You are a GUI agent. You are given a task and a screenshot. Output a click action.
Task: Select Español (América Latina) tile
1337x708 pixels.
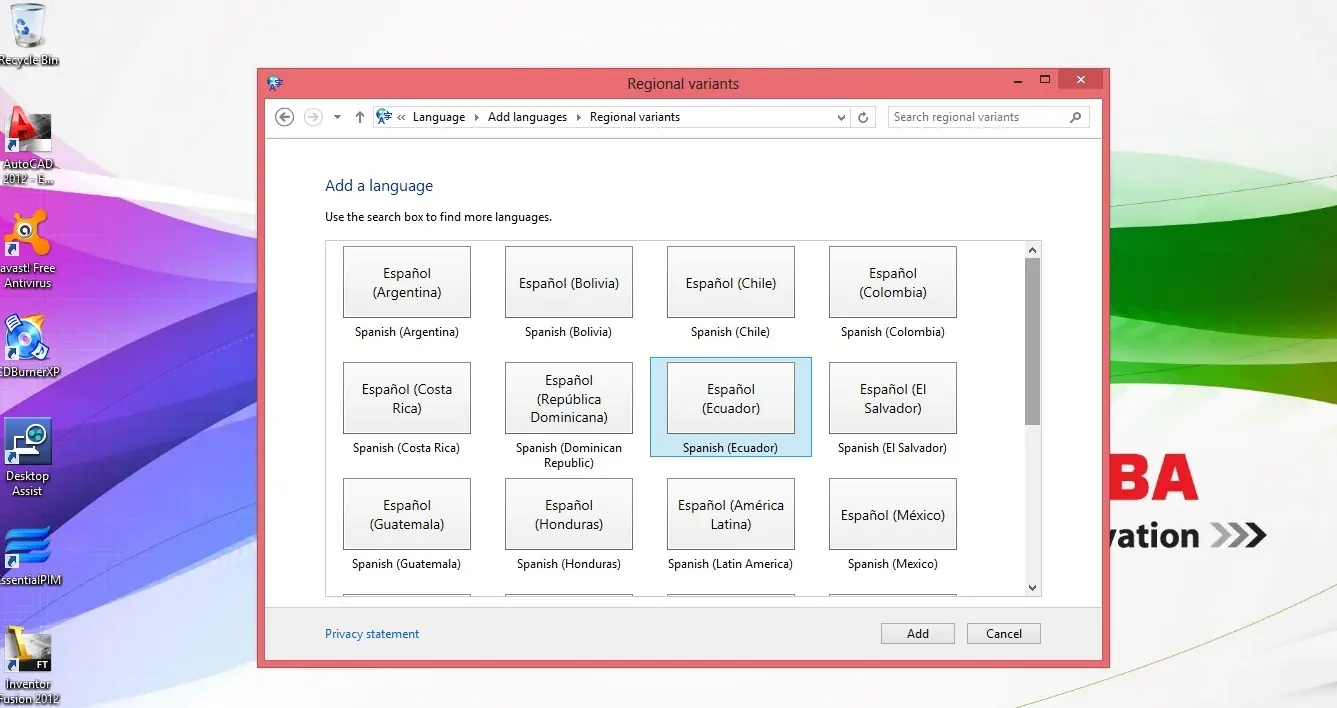click(x=731, y=514)
